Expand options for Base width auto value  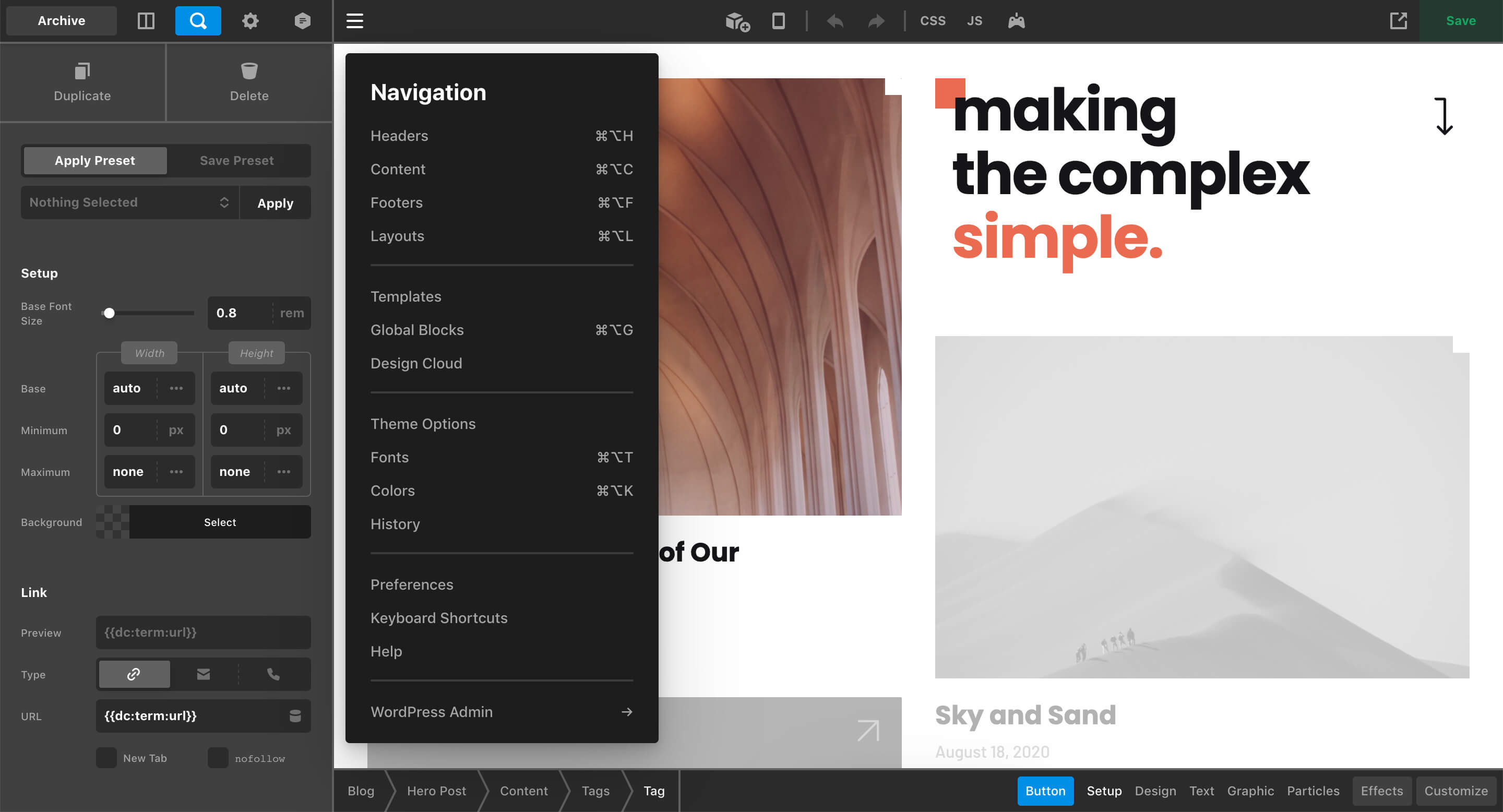click(176, 388)
